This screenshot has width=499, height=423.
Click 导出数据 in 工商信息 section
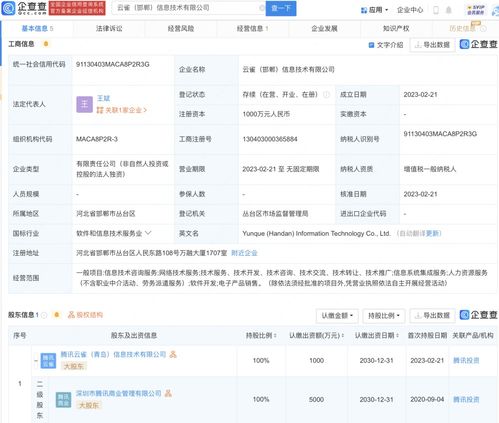coord(432,45)
